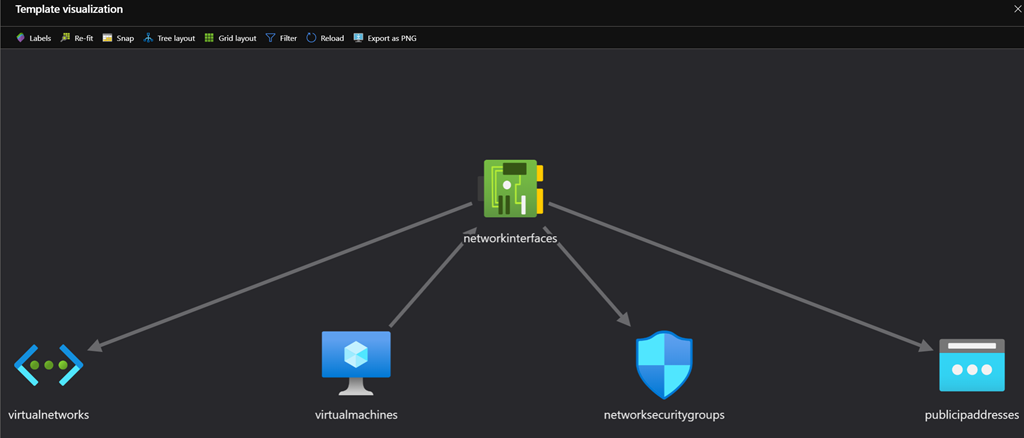Click the Reload circular arrow icon
The height and width of the screenshot is (438, 1024).
312,38
